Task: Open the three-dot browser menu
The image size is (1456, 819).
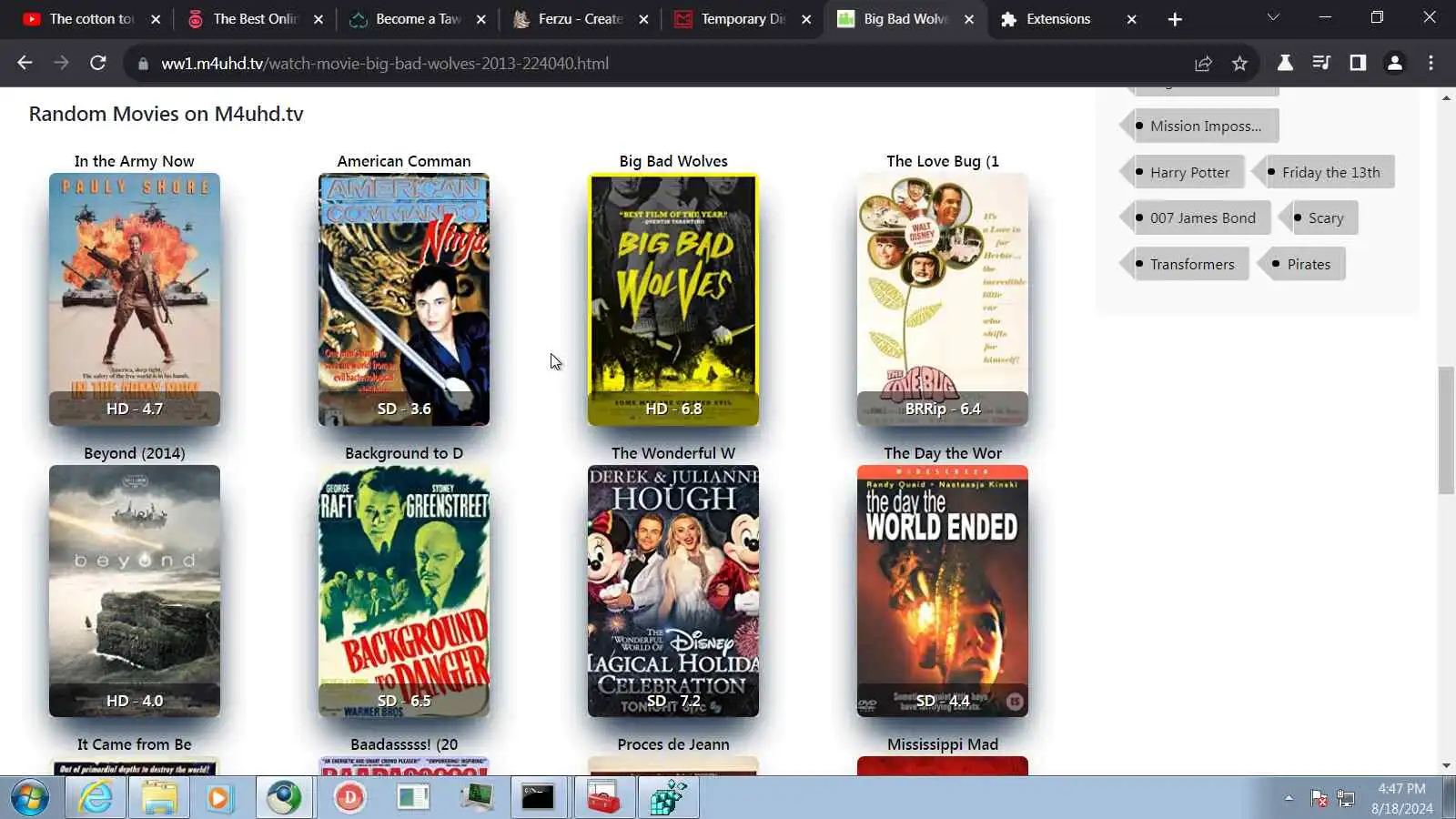Action: (1431, 63)
